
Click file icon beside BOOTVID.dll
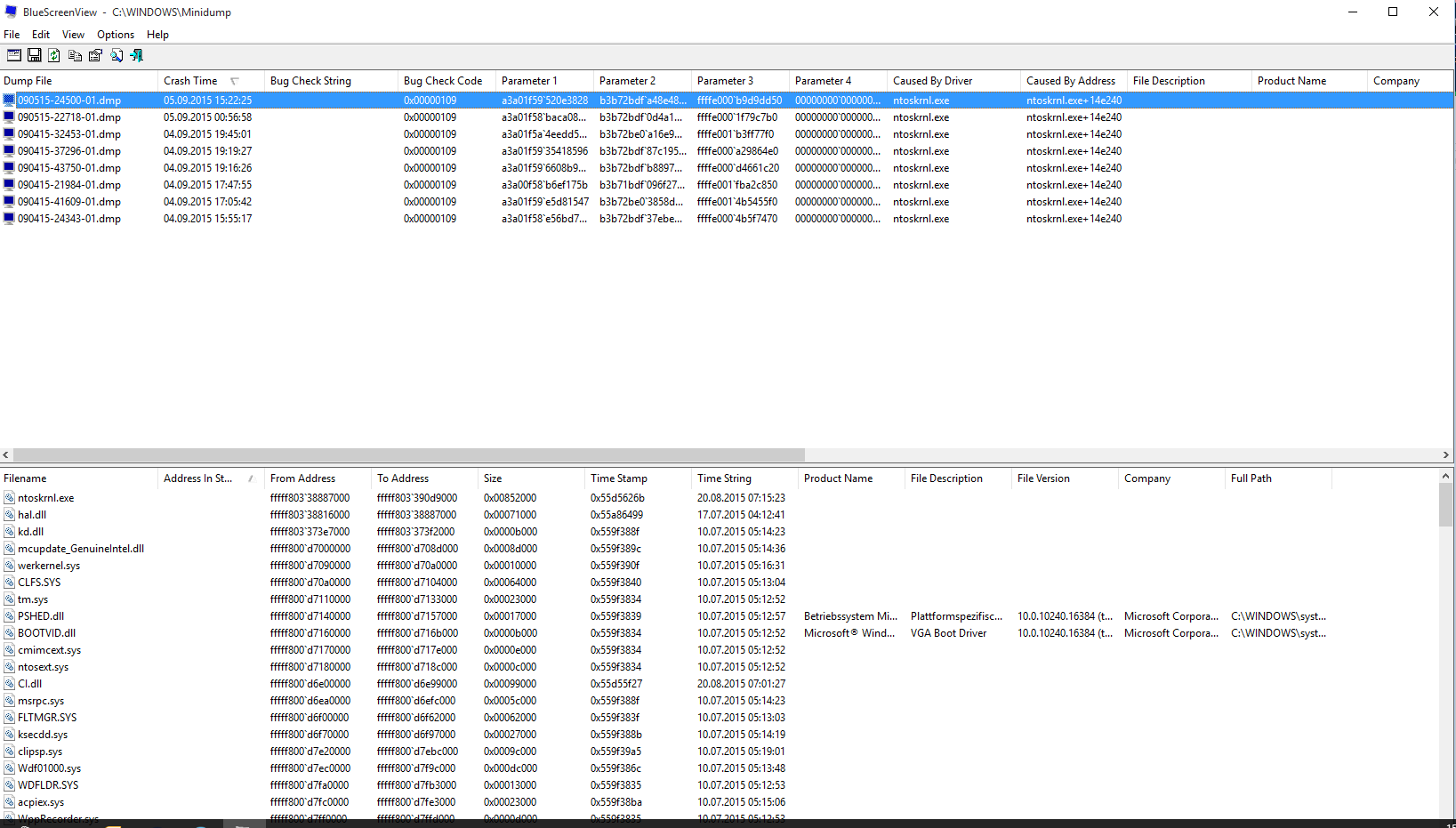[9, 633]
